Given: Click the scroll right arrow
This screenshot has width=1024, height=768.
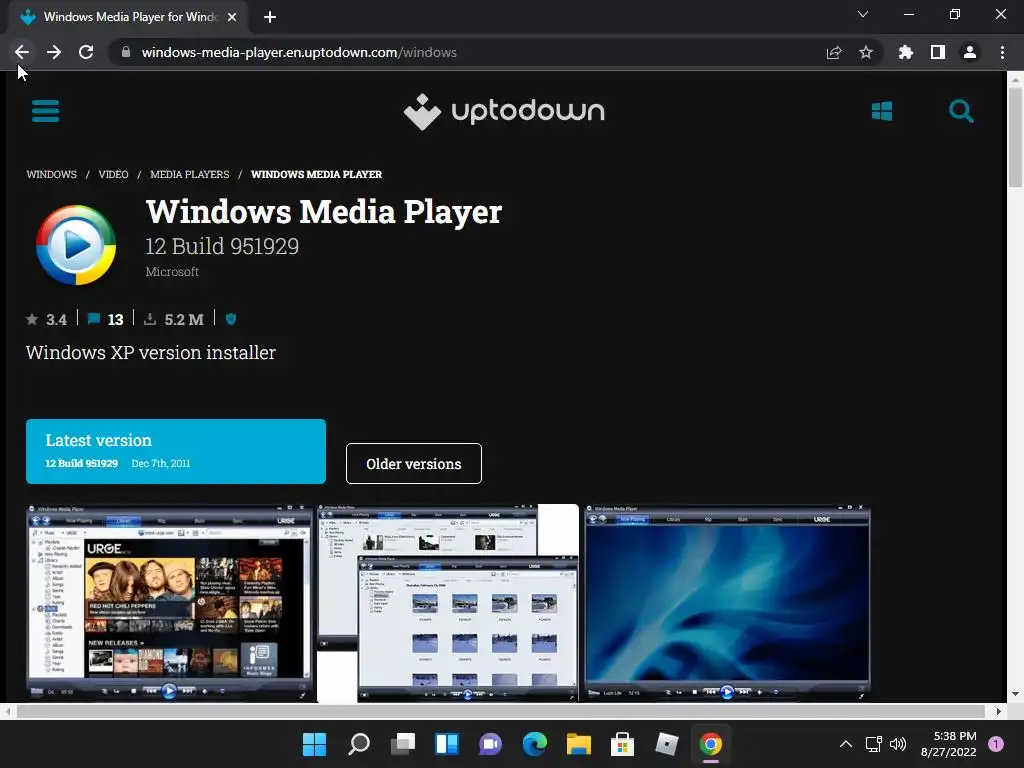Looking at the screenshot, I should pos(999,711).
